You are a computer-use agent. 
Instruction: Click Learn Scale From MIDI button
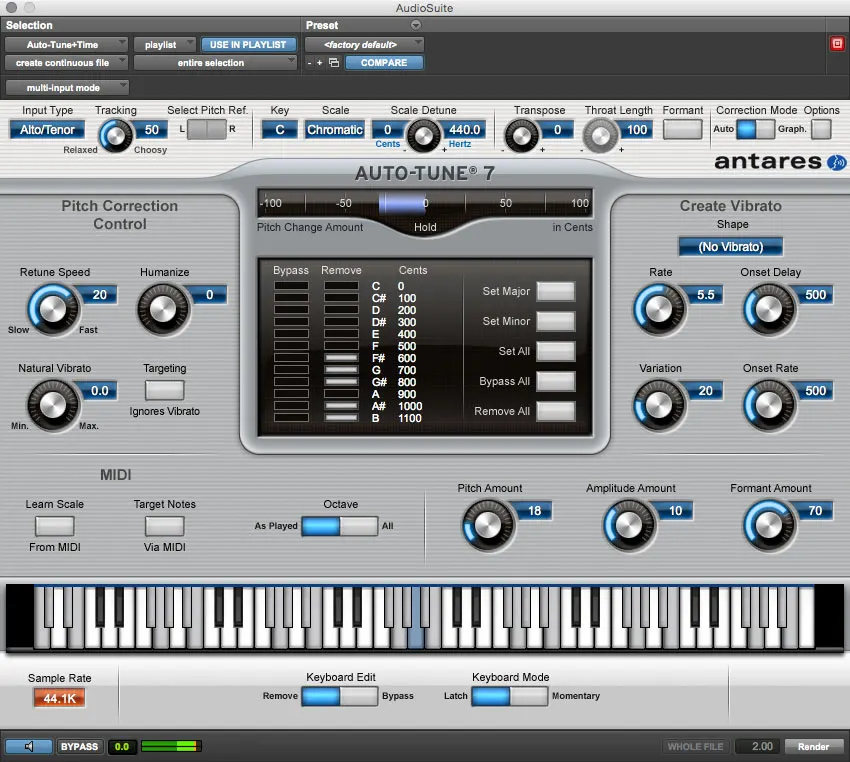(x=54, y=526)
